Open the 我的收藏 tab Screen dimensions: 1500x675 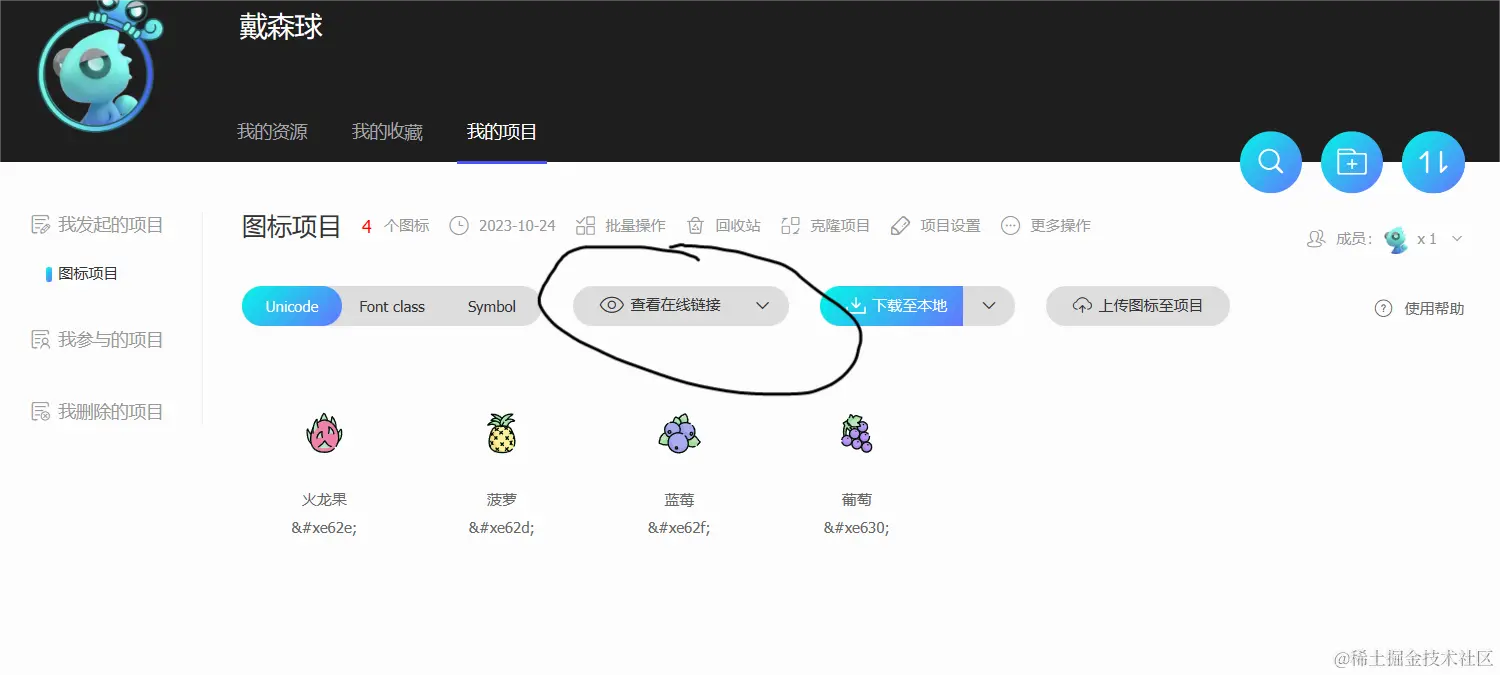tap(387, 131)
